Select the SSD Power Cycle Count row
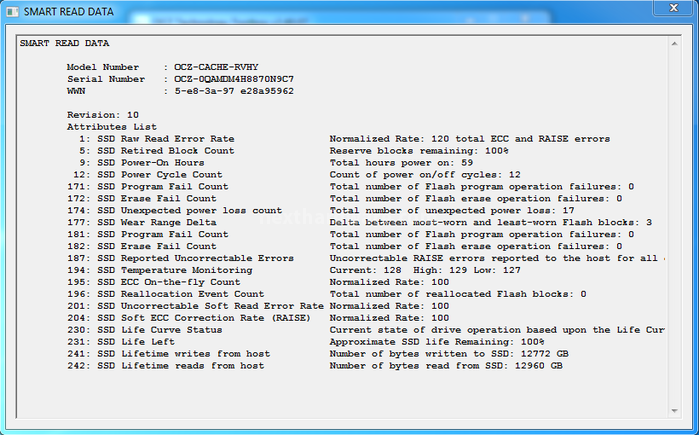This screenshot has width=699, height=435. tap(297, 175)
